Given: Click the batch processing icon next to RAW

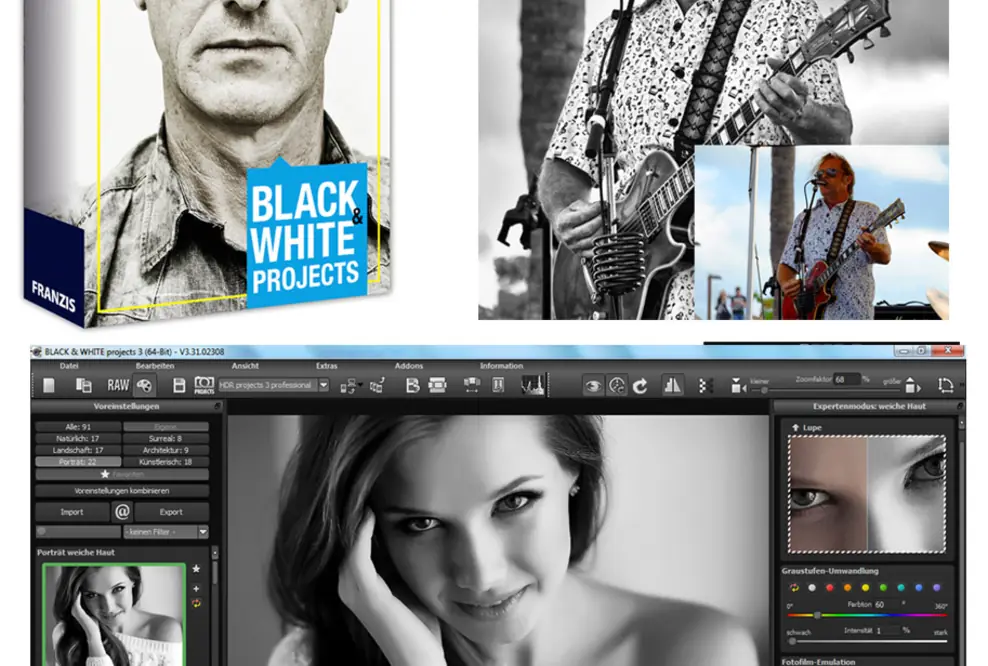Looking at the screenshot, I should pyautogui.click(x=84, y=385).
